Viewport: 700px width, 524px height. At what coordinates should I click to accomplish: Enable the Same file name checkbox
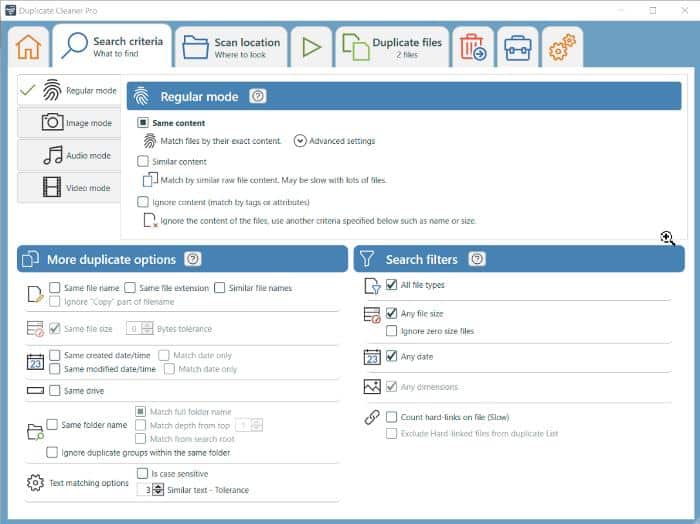point(55,288)
